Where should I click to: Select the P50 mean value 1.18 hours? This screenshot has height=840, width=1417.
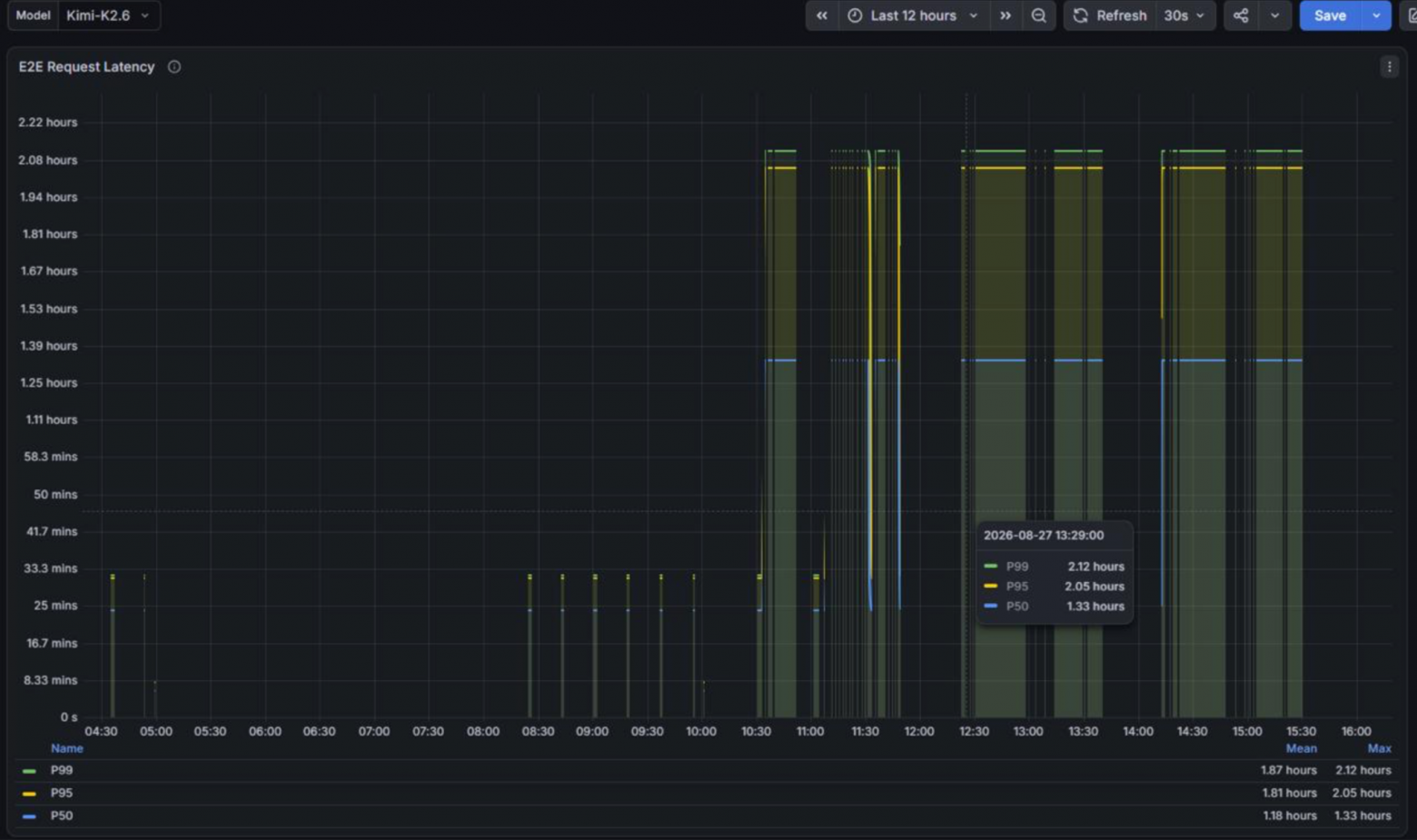coord(1289,815)
